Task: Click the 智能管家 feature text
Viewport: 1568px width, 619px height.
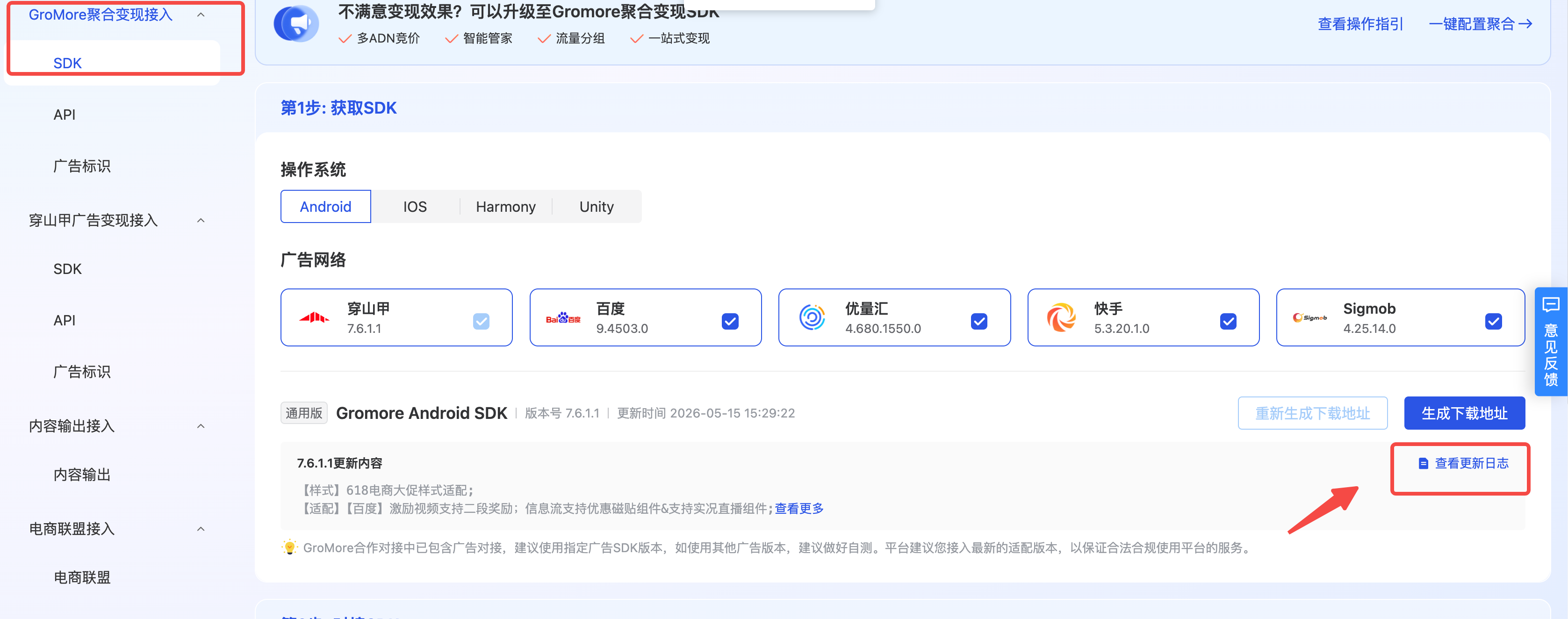Action: coord(488,38)
